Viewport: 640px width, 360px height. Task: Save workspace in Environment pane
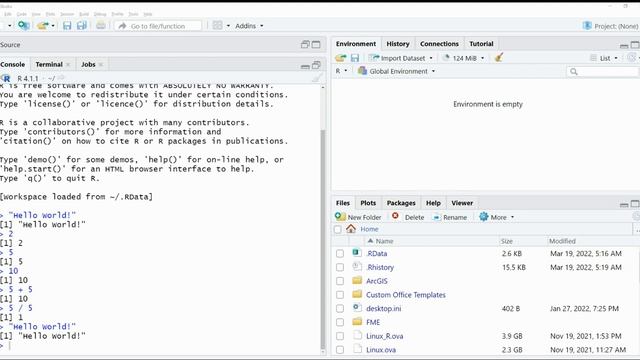(x=355, y=58)
